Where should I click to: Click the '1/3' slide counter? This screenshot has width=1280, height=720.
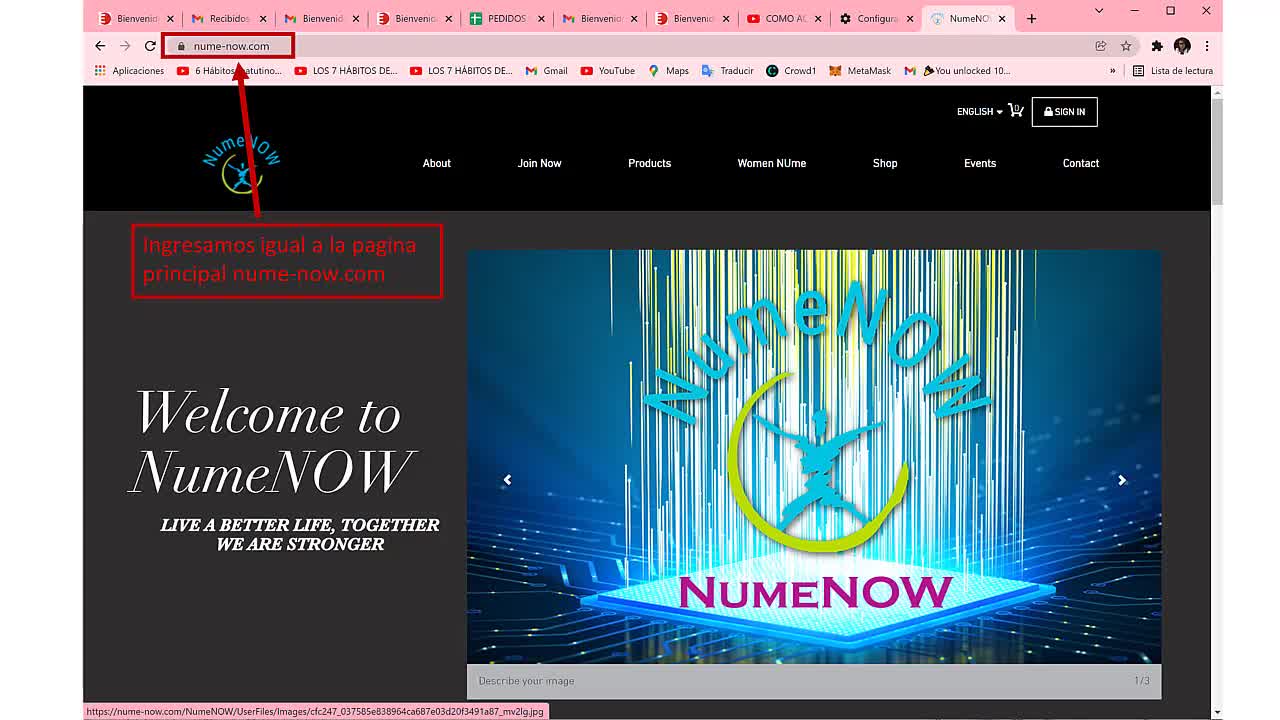[x=1141, y=681]
